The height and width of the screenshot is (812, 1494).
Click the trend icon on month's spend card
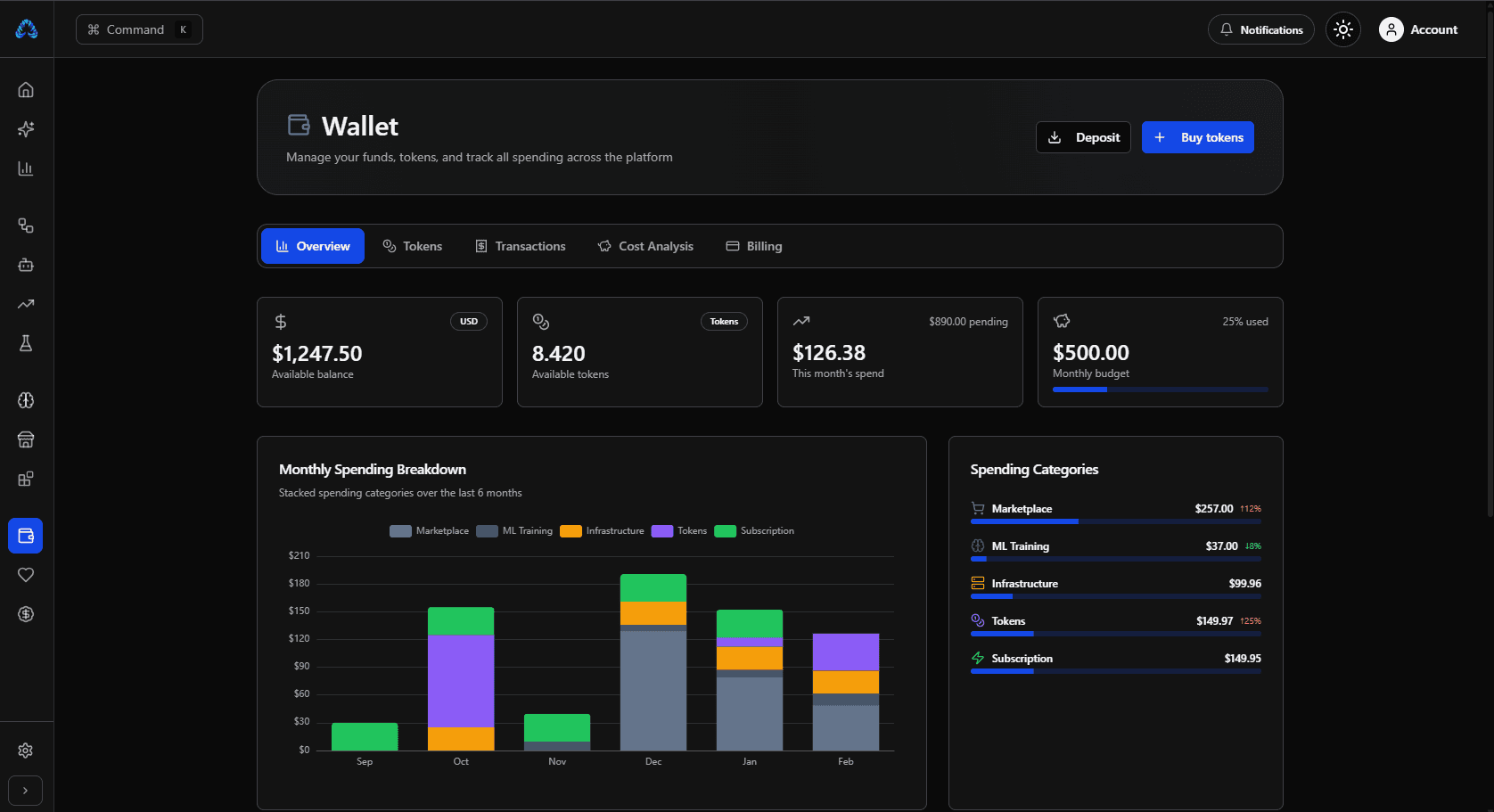(801, 321)
